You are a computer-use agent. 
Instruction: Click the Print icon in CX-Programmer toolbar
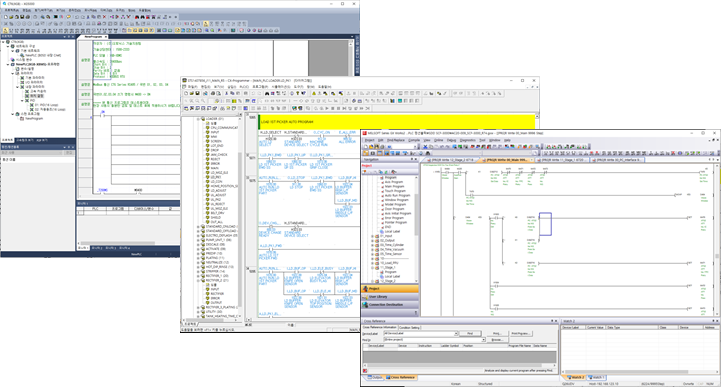pyautogui.click(x=213, y=93)
